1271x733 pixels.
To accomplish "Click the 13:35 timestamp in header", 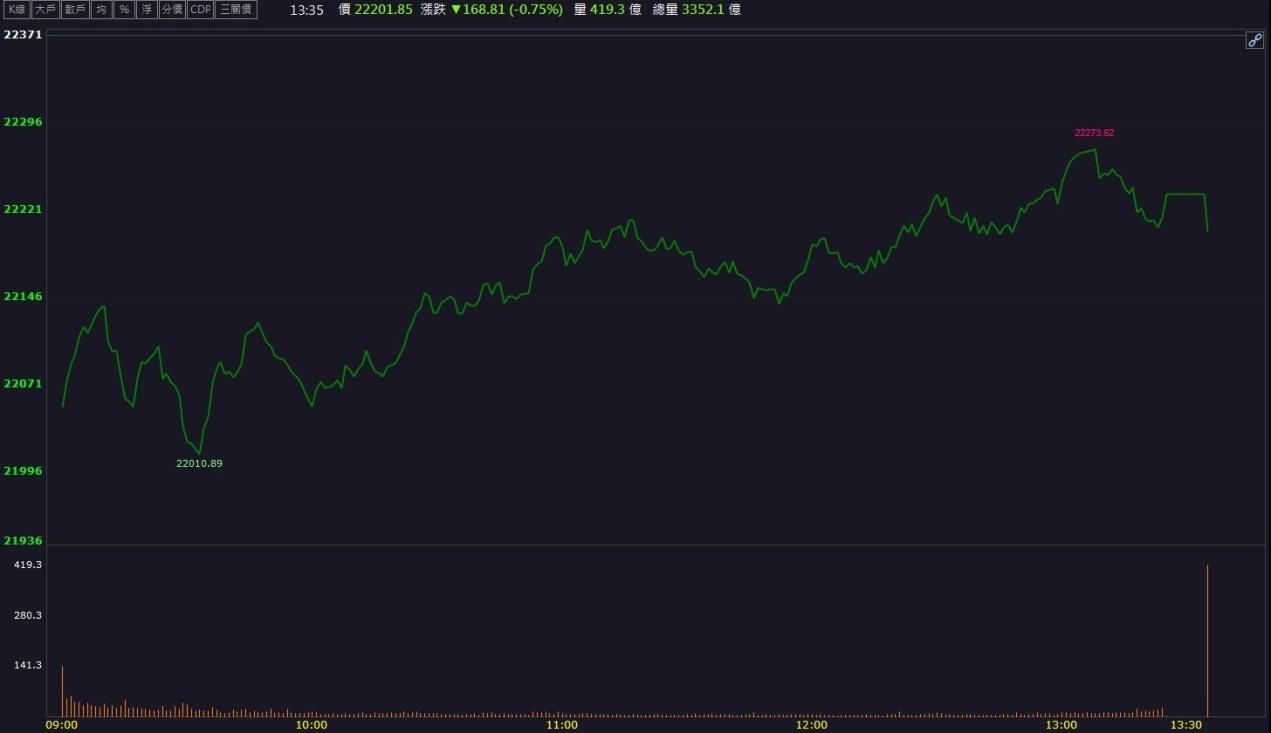I will tap(307, 10).
